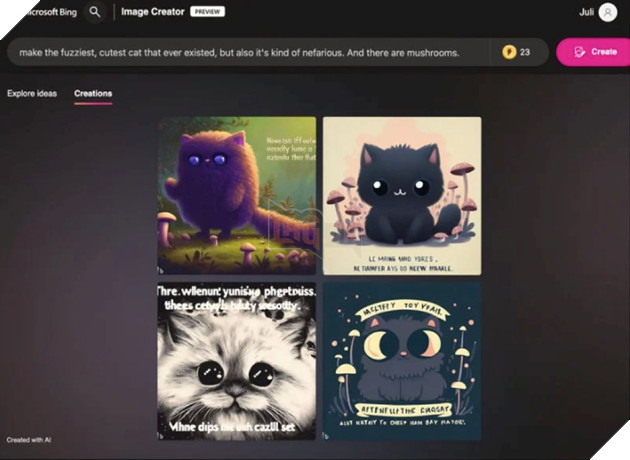This screenshot has width=630, height=460.
Task: Open the moon-eyed dark cat image
Action: [402, 361]
